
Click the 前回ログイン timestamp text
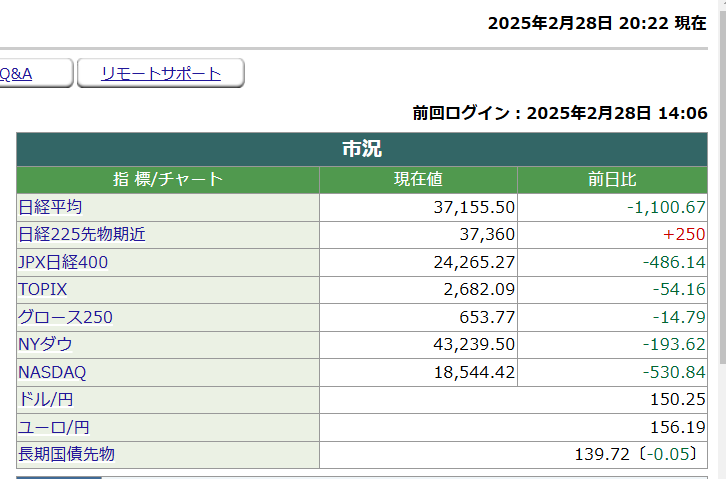coord(560,113)
